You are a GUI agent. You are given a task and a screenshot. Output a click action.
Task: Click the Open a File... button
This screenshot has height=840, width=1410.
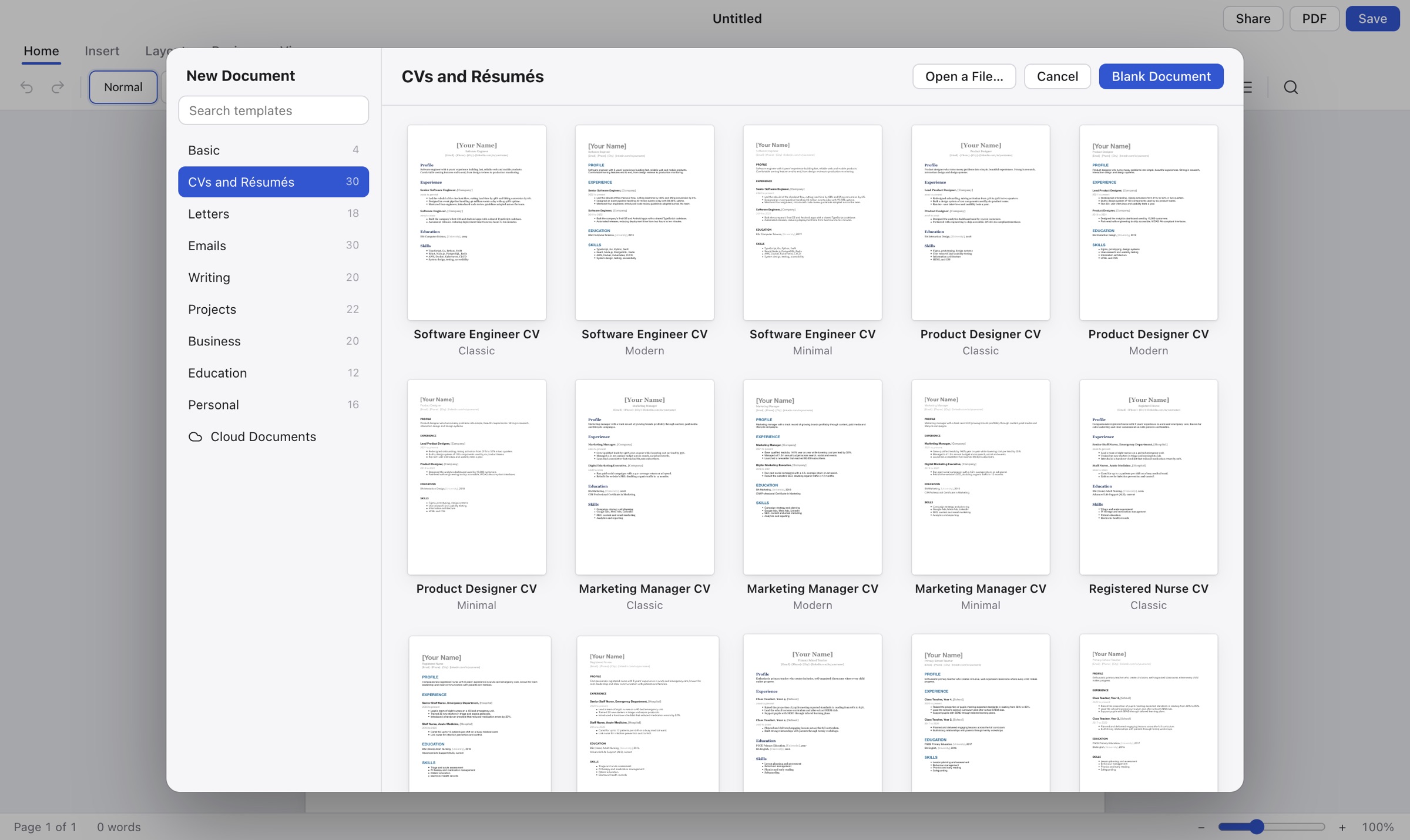click(964, 76)
